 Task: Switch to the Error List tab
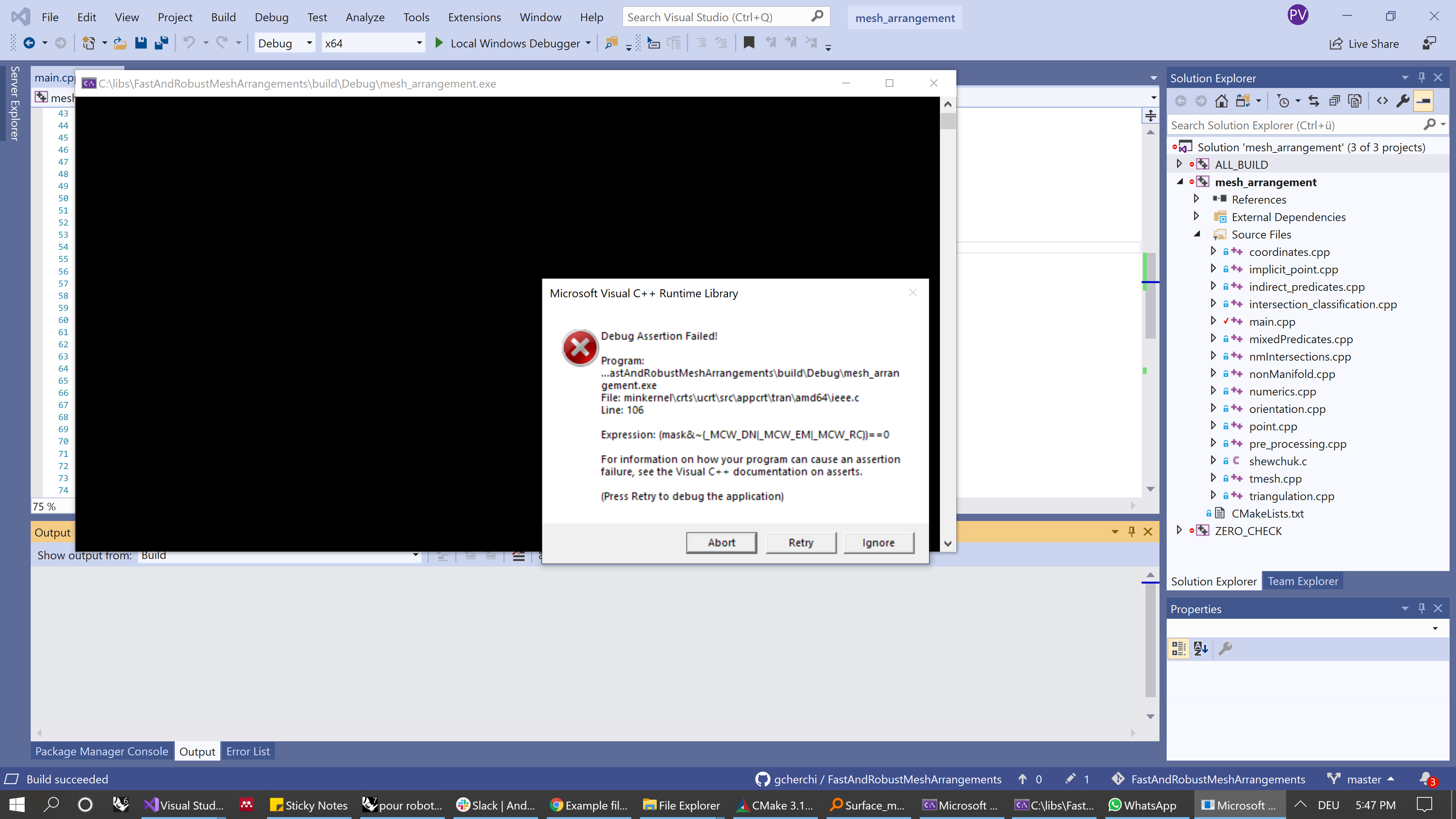tap(248, 751)
